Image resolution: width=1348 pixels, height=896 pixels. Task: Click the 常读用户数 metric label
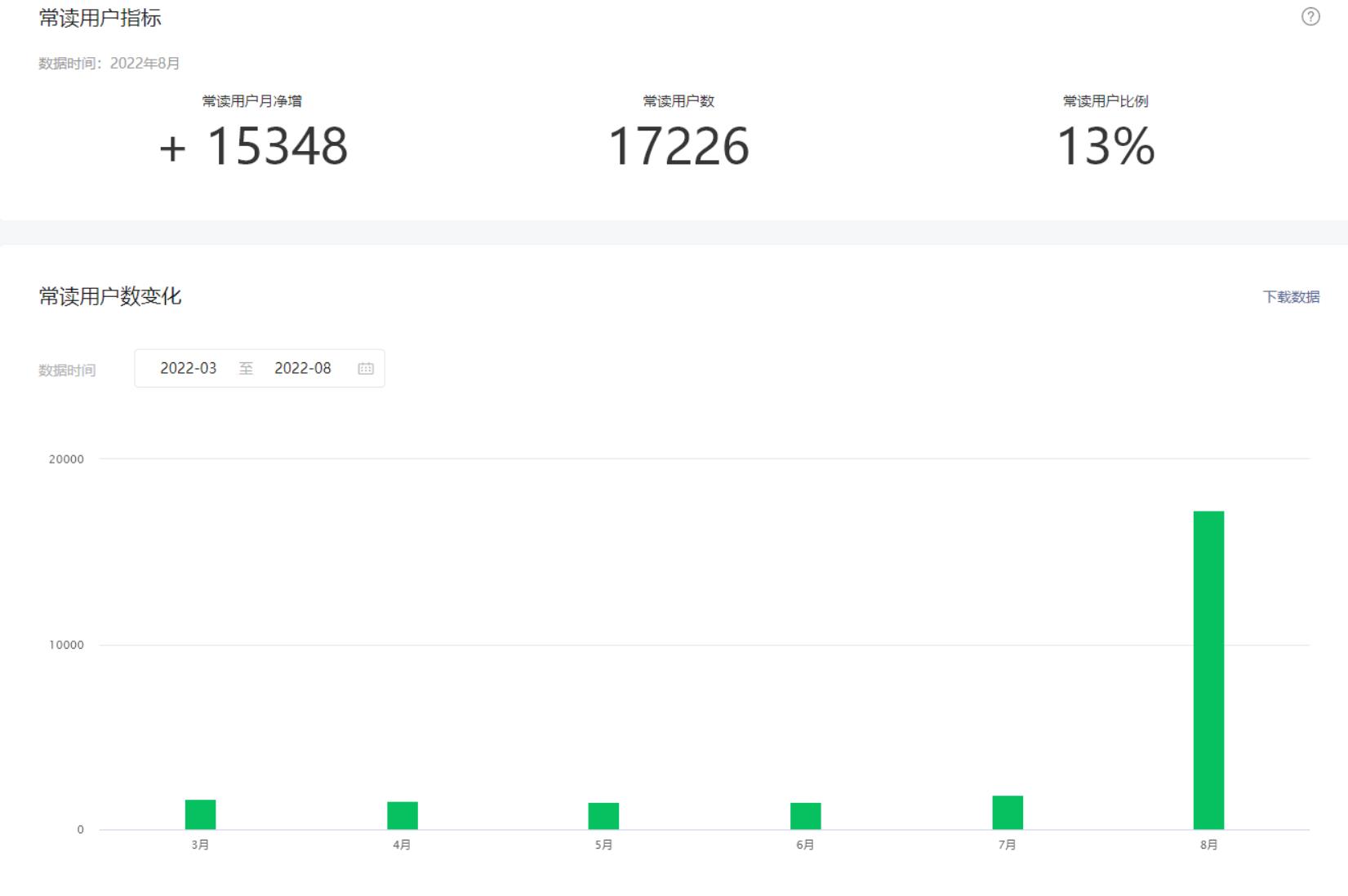[x=678, y=101]
